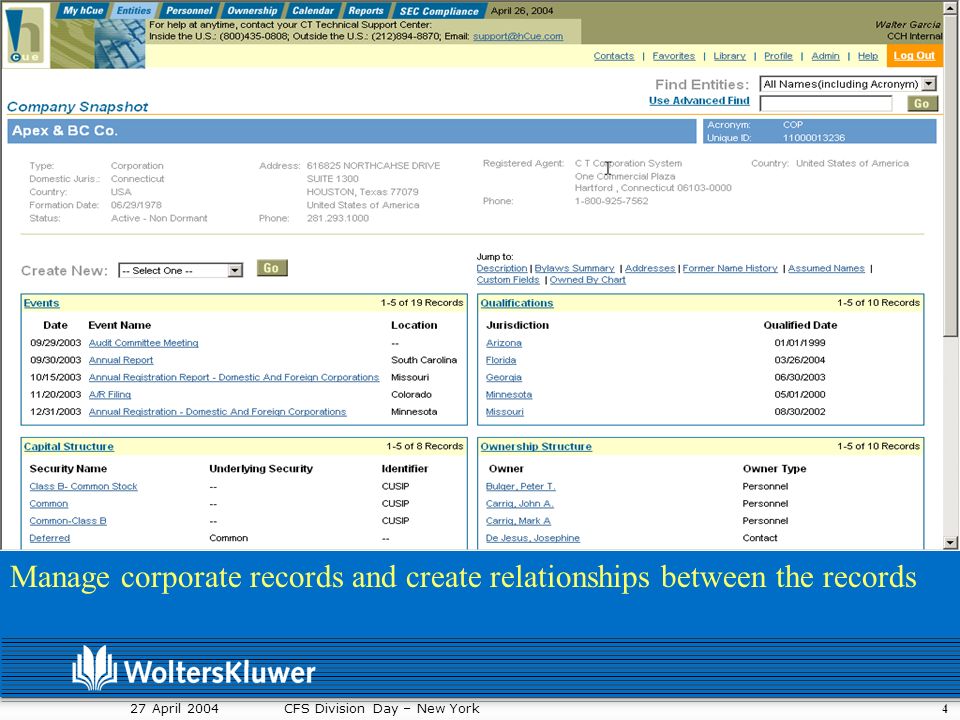The height and width of the screenshot is (720, 960).
Task: Open the Favorites link
Action: point(673,56)
